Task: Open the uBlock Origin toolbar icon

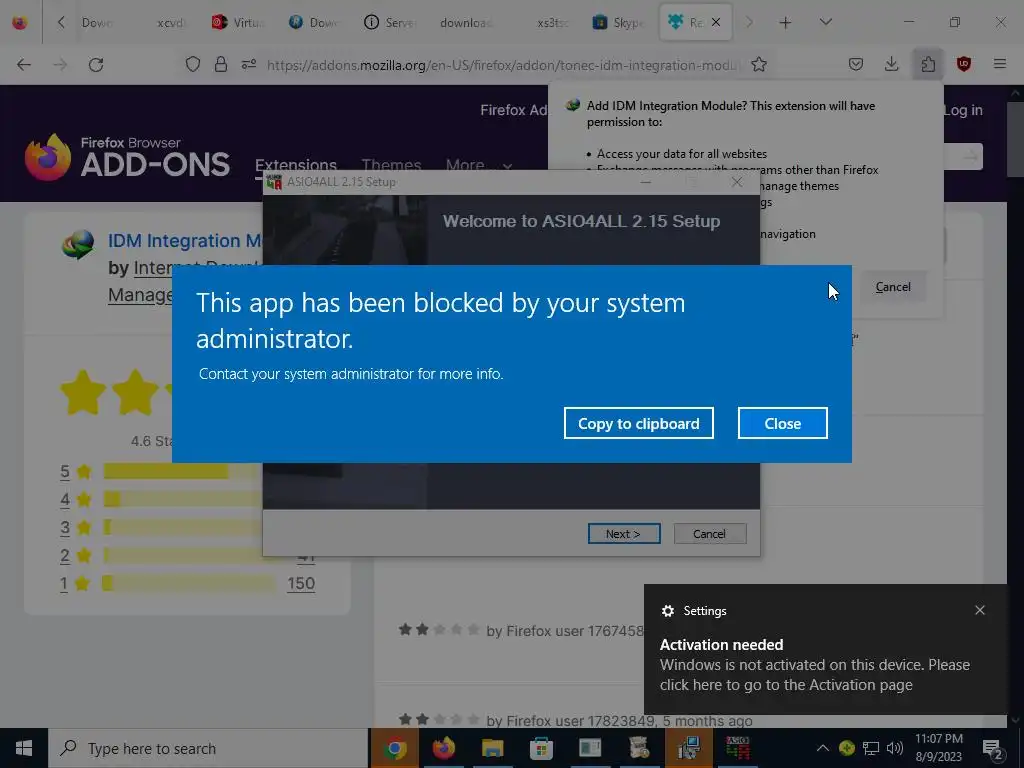Action: coord(964,64)
